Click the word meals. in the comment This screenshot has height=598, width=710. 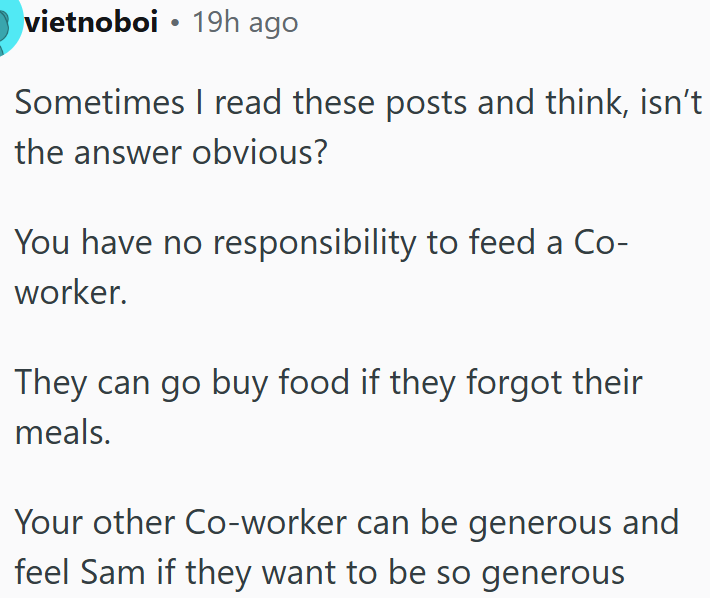coord(63,433)
